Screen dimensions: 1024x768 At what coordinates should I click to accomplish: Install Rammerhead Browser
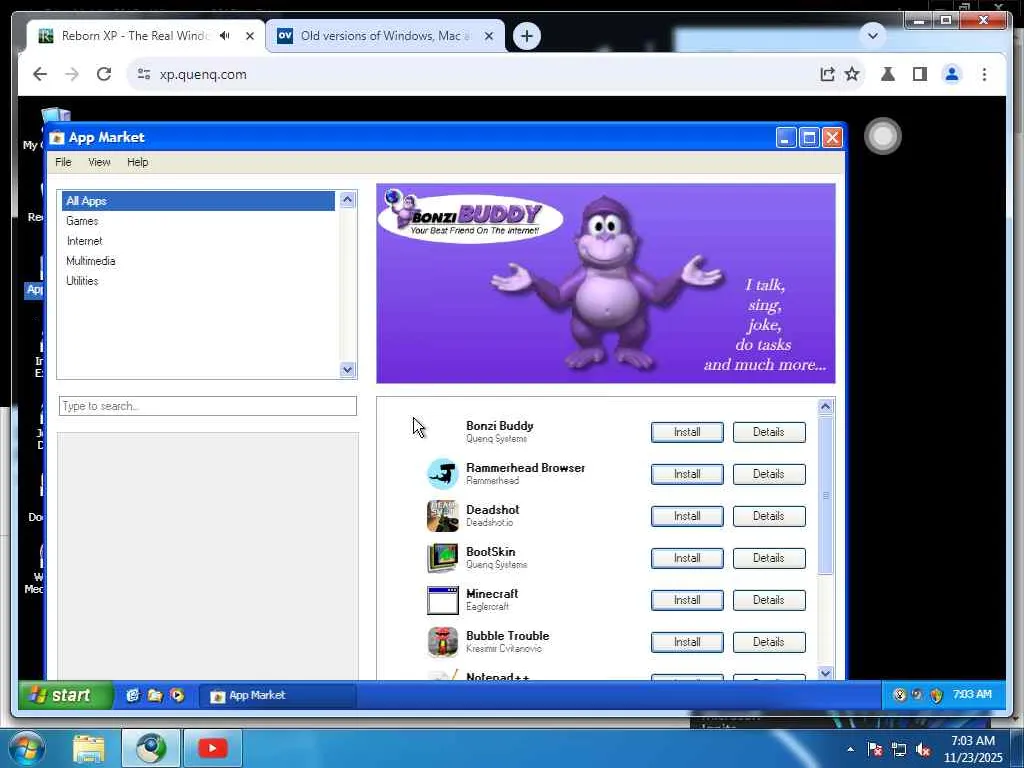coord(687,474)
